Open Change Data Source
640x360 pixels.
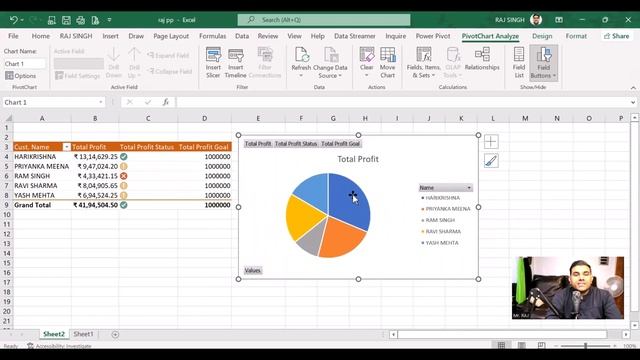pyautogui.click(x=330, y=62)
